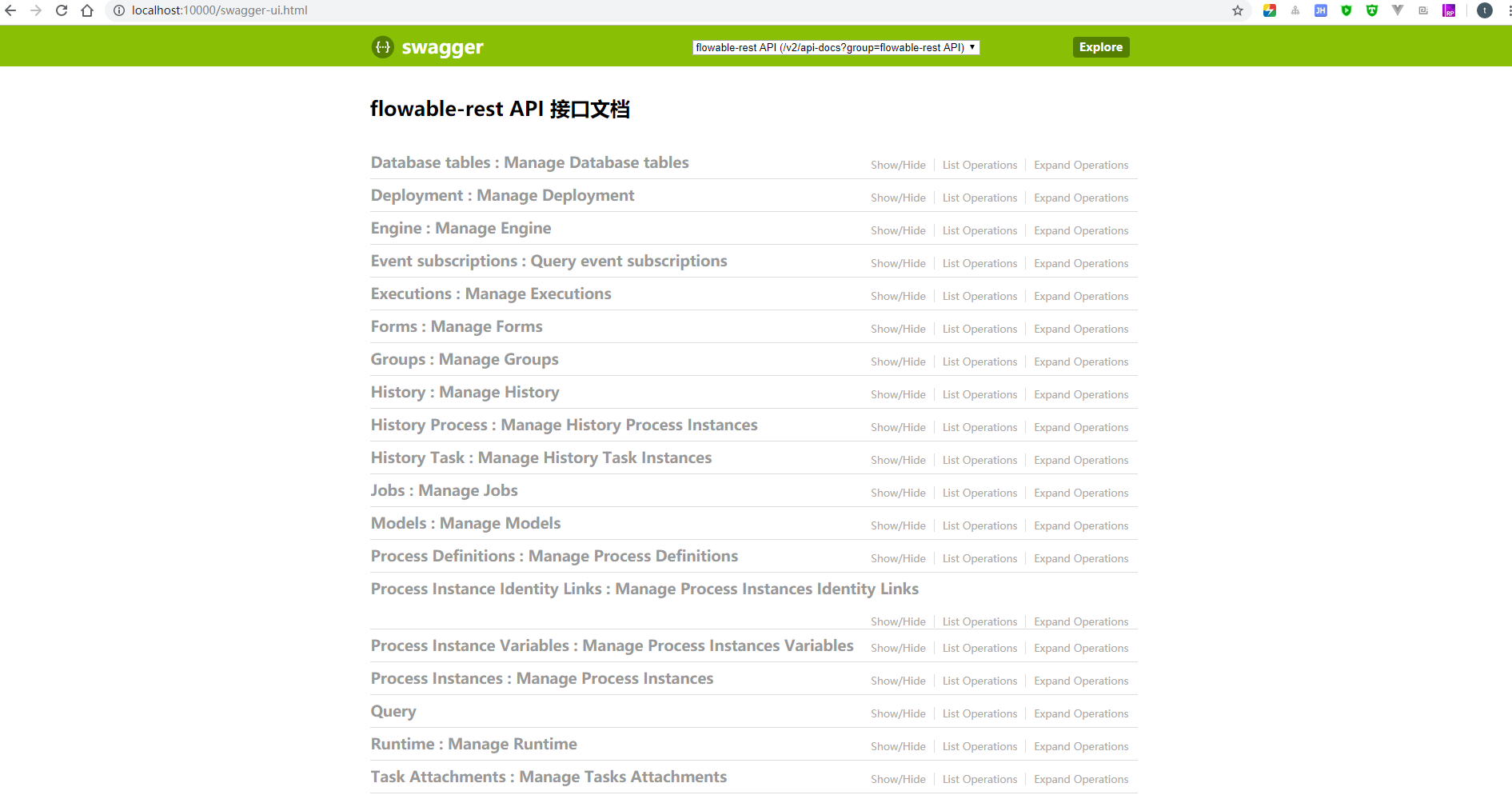Expand the Deployment : Manage Deployment heading
The width and height of the screenshot is (1512, 795).
tap(502, 195)
